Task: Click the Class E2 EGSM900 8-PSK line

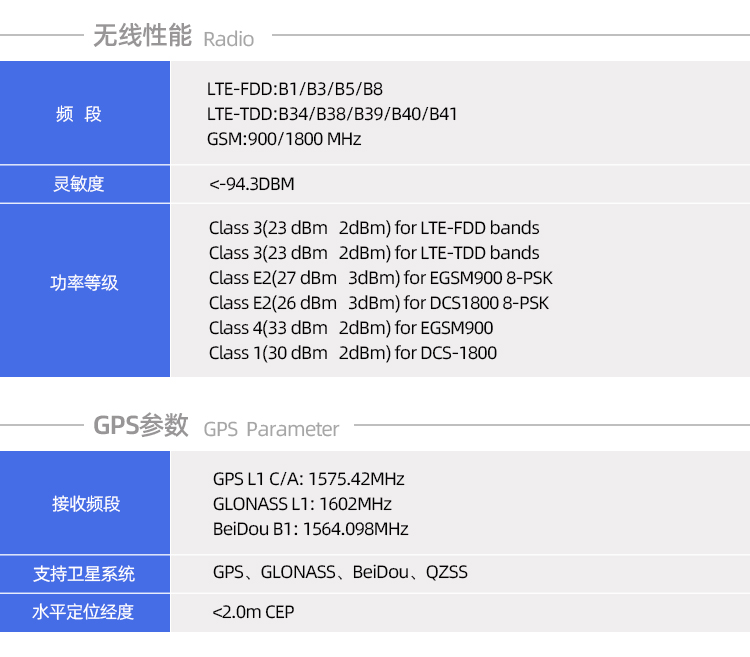Action: pyautogui.click(x=381, y=278)
